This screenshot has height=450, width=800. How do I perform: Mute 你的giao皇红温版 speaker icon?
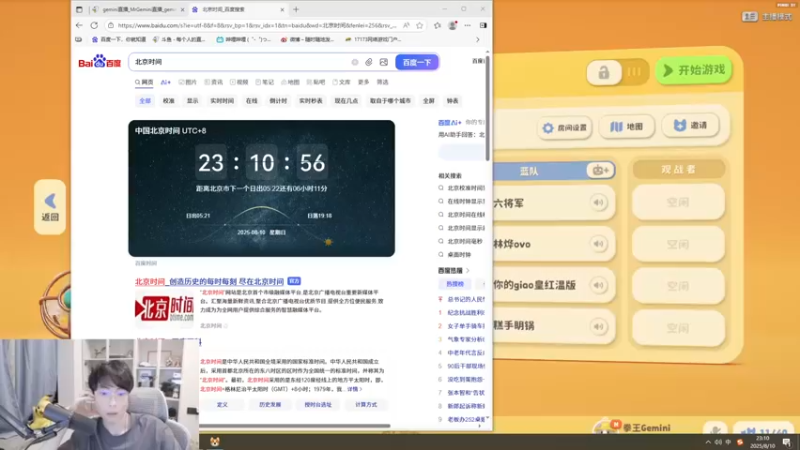point(598,285)
